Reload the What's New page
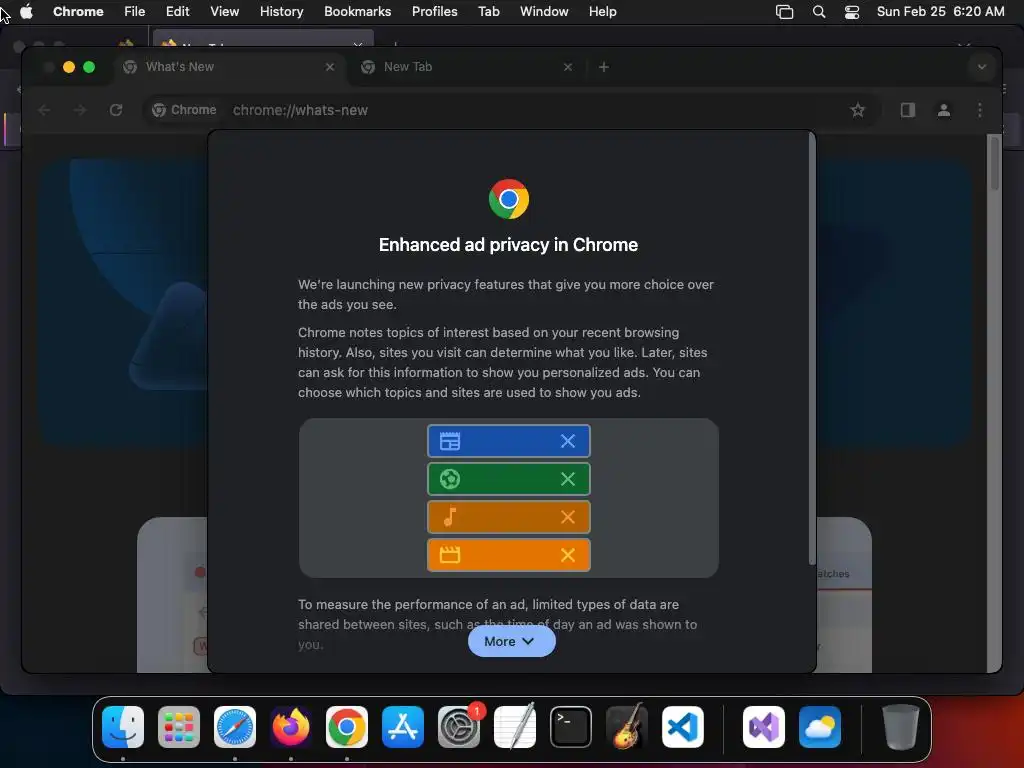1024x768 pixels. pos(116,110)
